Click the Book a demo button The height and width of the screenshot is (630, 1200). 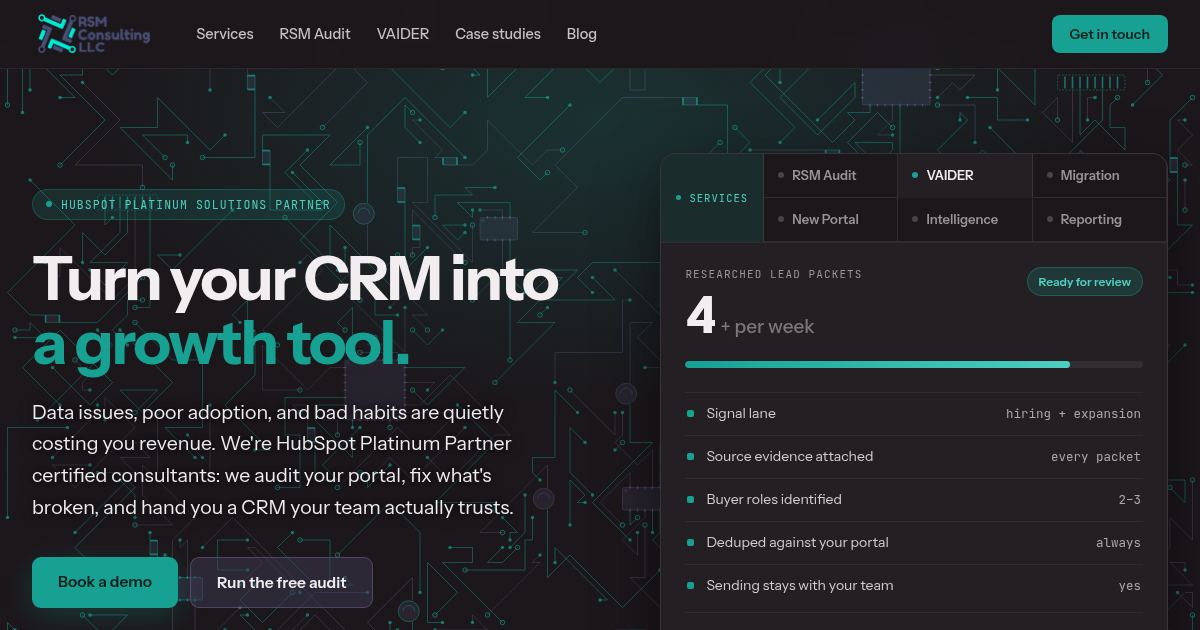click(105, 582)
